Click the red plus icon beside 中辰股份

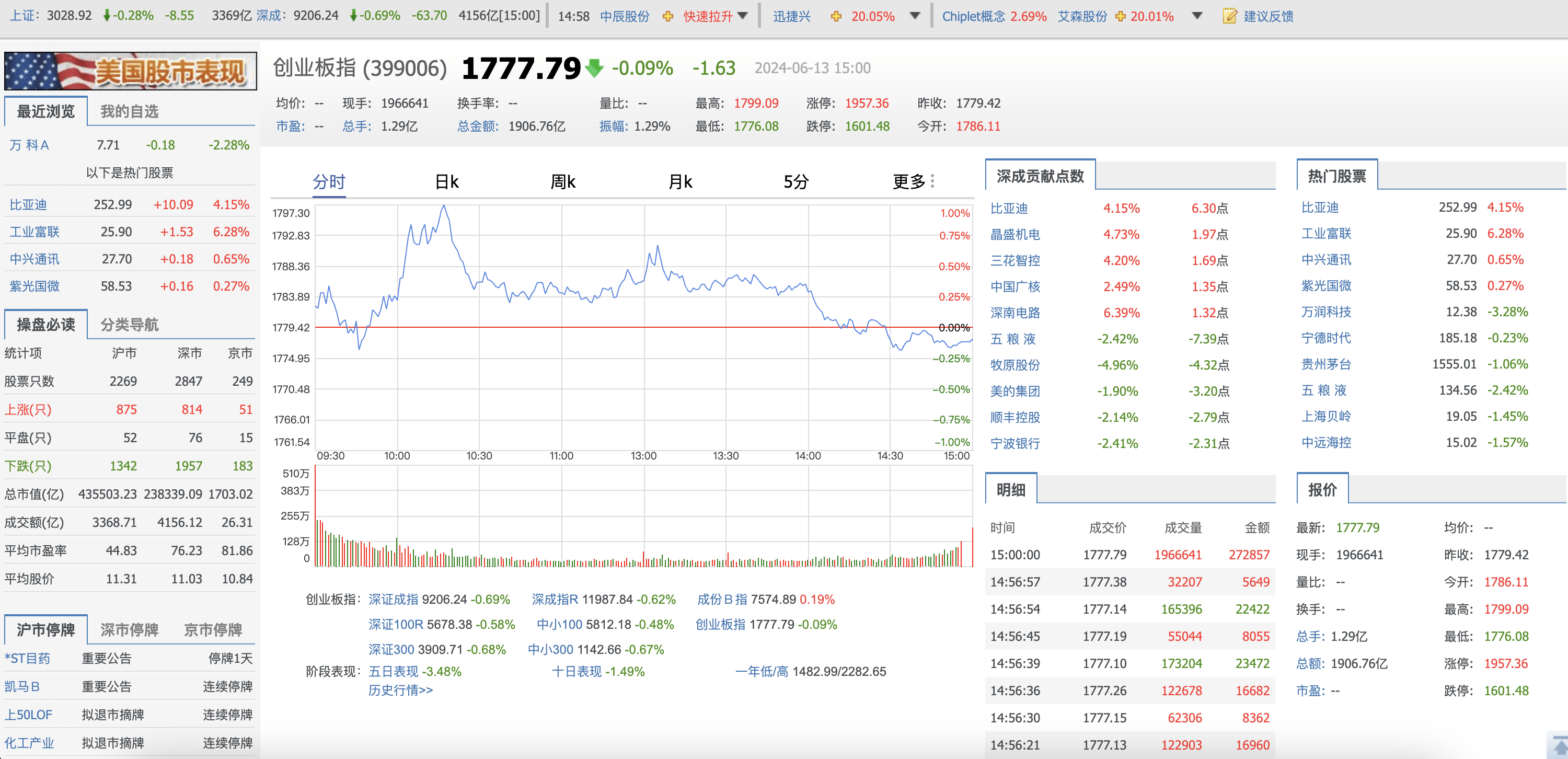pos(672,16)
